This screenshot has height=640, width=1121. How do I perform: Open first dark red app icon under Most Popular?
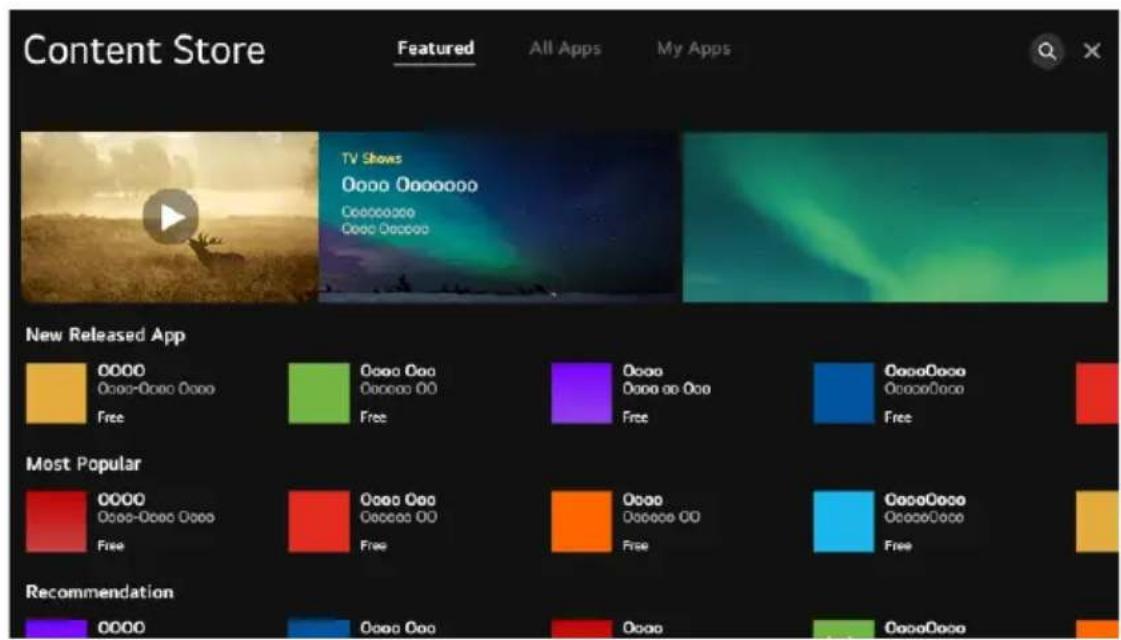click(56, 521)
